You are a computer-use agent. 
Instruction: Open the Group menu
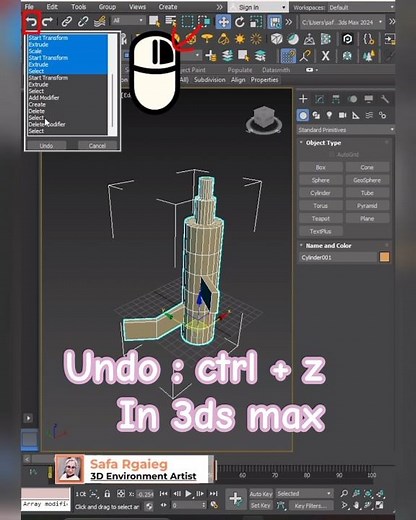tap(107, 7)
